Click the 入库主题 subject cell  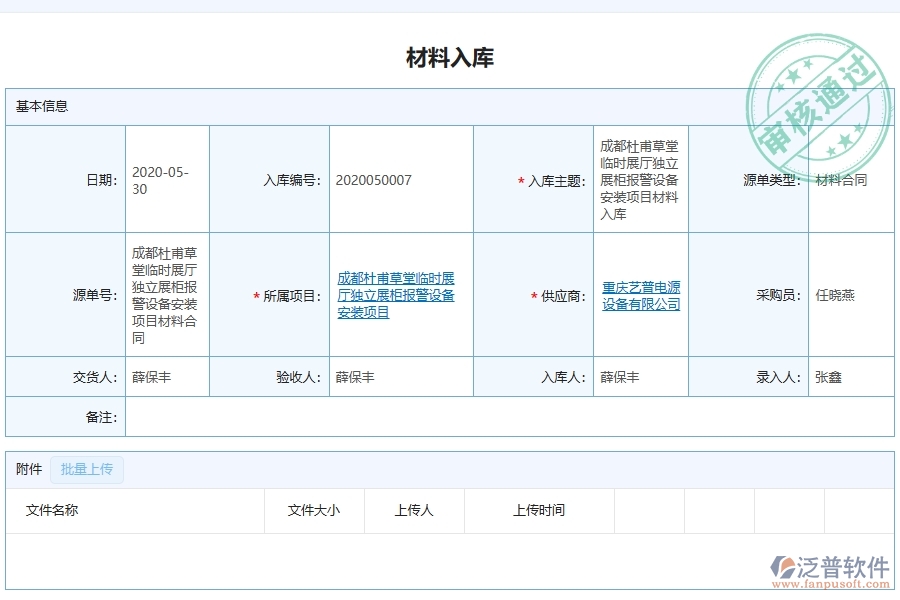pyautogui.click(x=638, y=178)
